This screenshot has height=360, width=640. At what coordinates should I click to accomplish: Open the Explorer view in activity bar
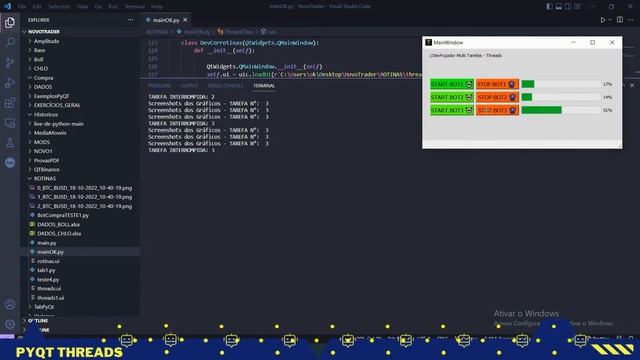10,22
